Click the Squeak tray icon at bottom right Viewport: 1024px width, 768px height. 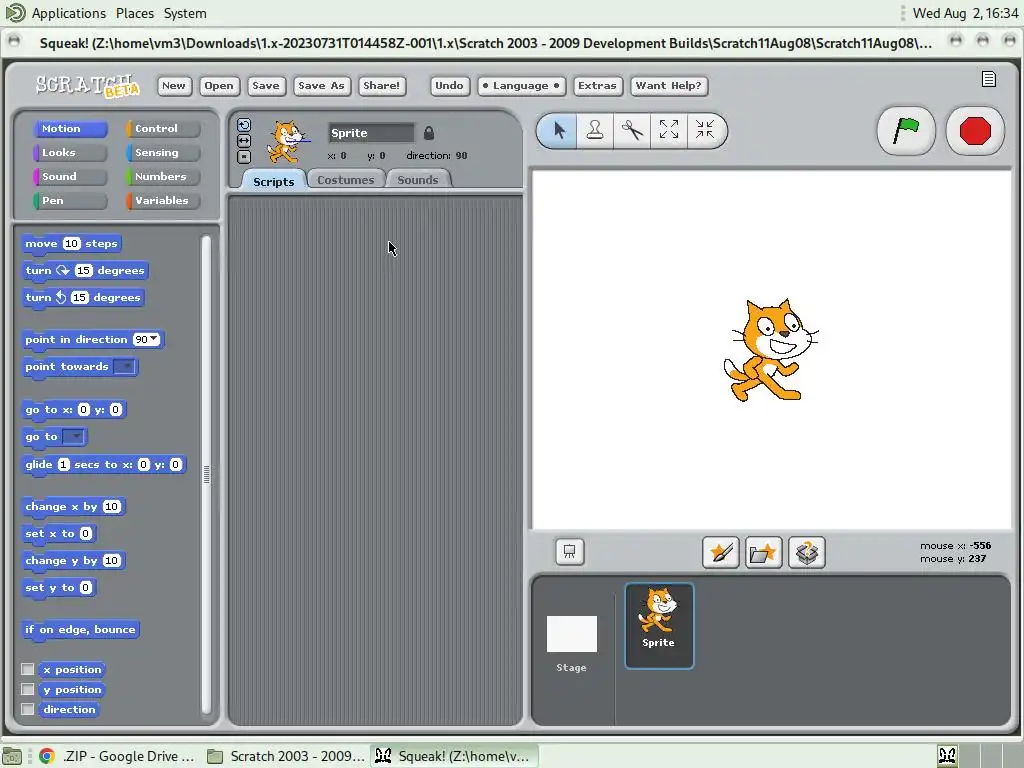click(x=948, y=756)
